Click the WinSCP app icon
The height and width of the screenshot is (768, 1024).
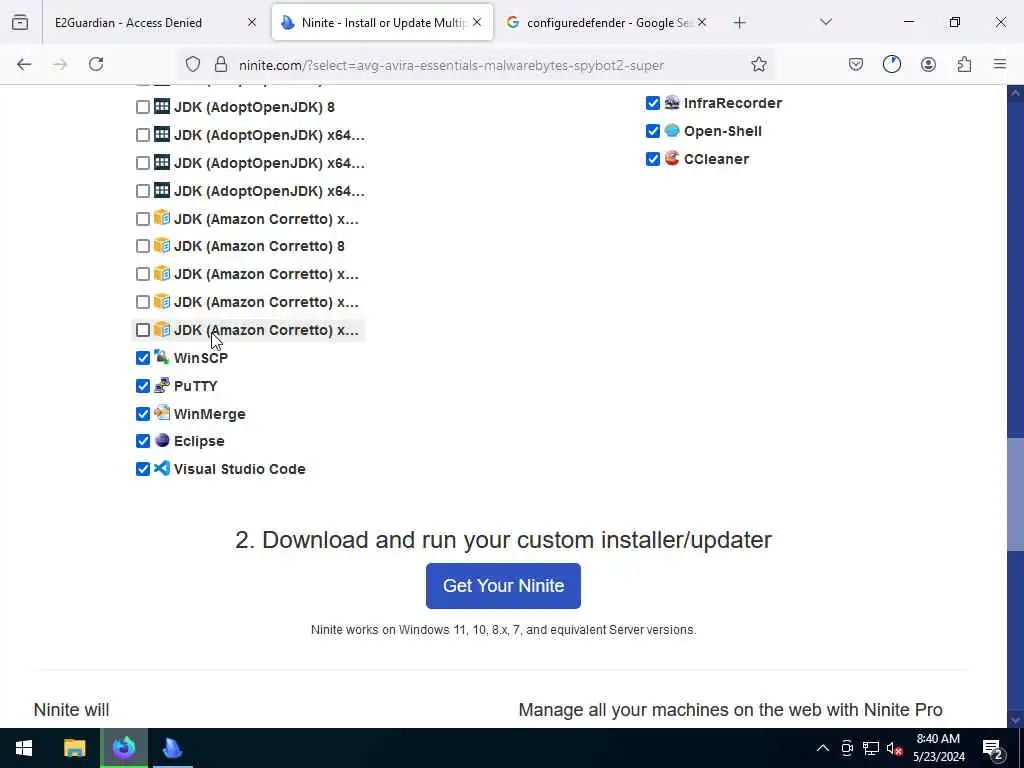tap(162, 357)
